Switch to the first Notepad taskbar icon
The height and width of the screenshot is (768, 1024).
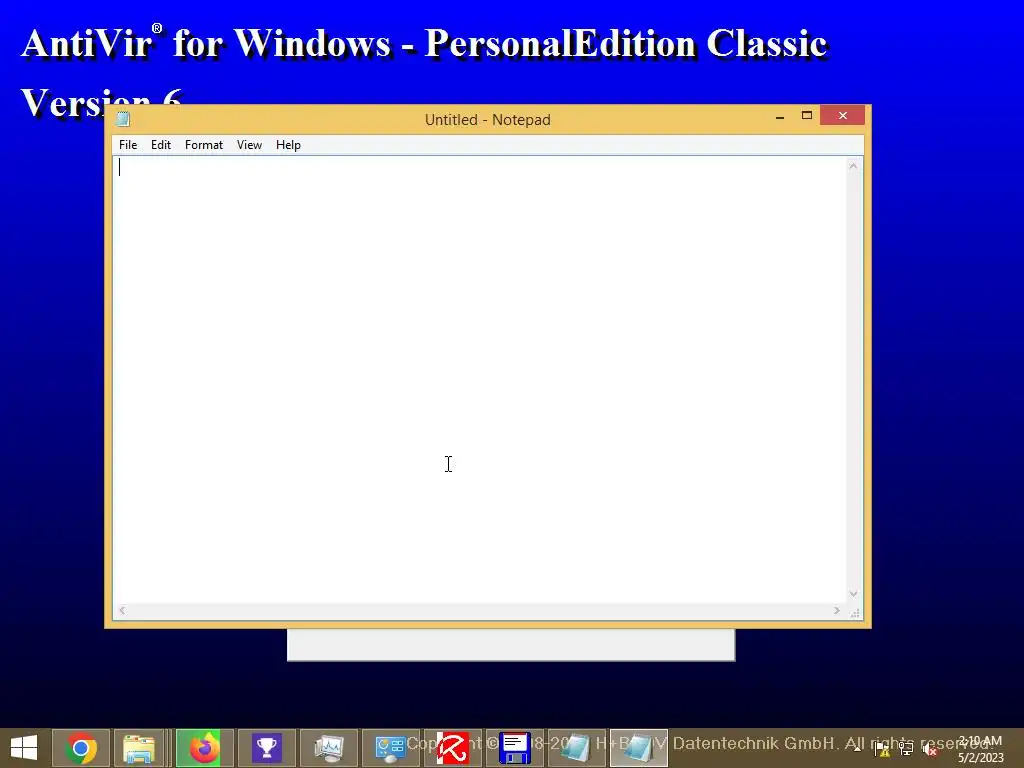tap(577, 748)
